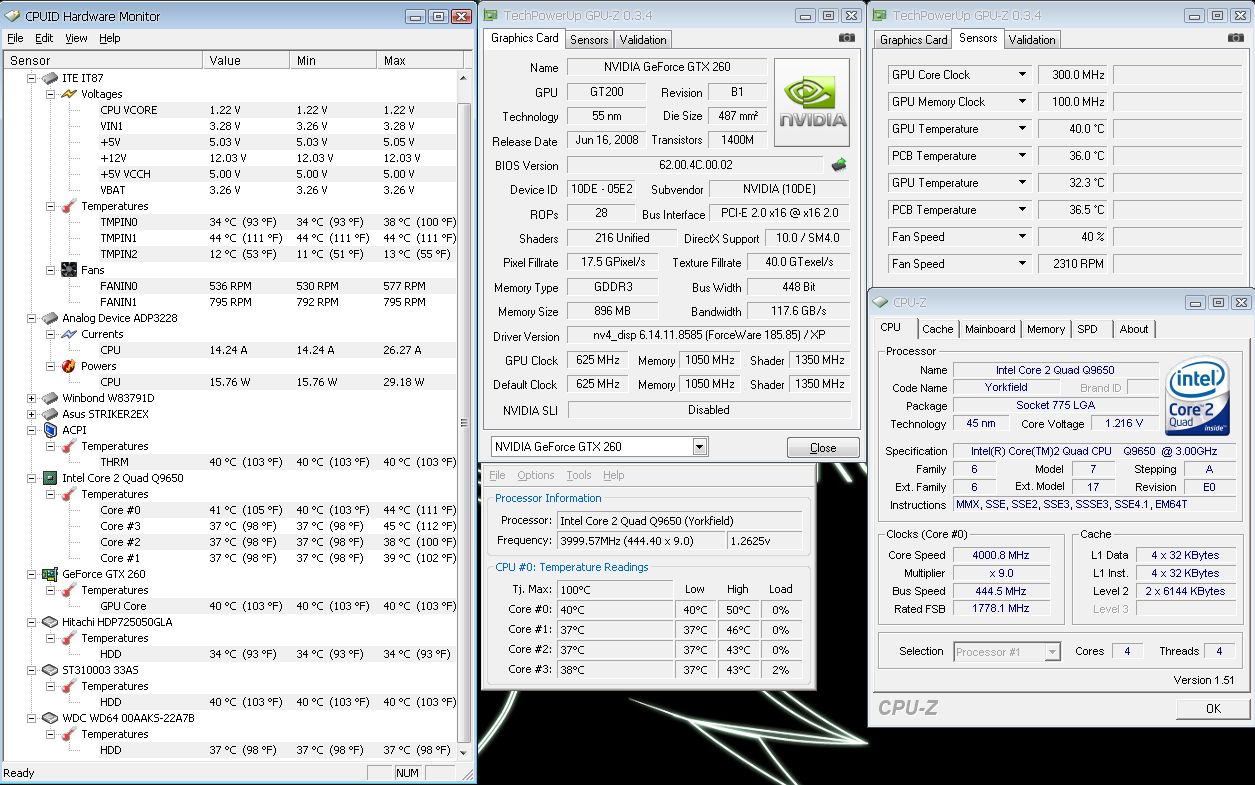Image resolution: width=1255 pixels, height=785 pixels.
Task: Click the GPU-Z screenshot camera icon in Graphics Card window
Action: (x=847, y=38)
